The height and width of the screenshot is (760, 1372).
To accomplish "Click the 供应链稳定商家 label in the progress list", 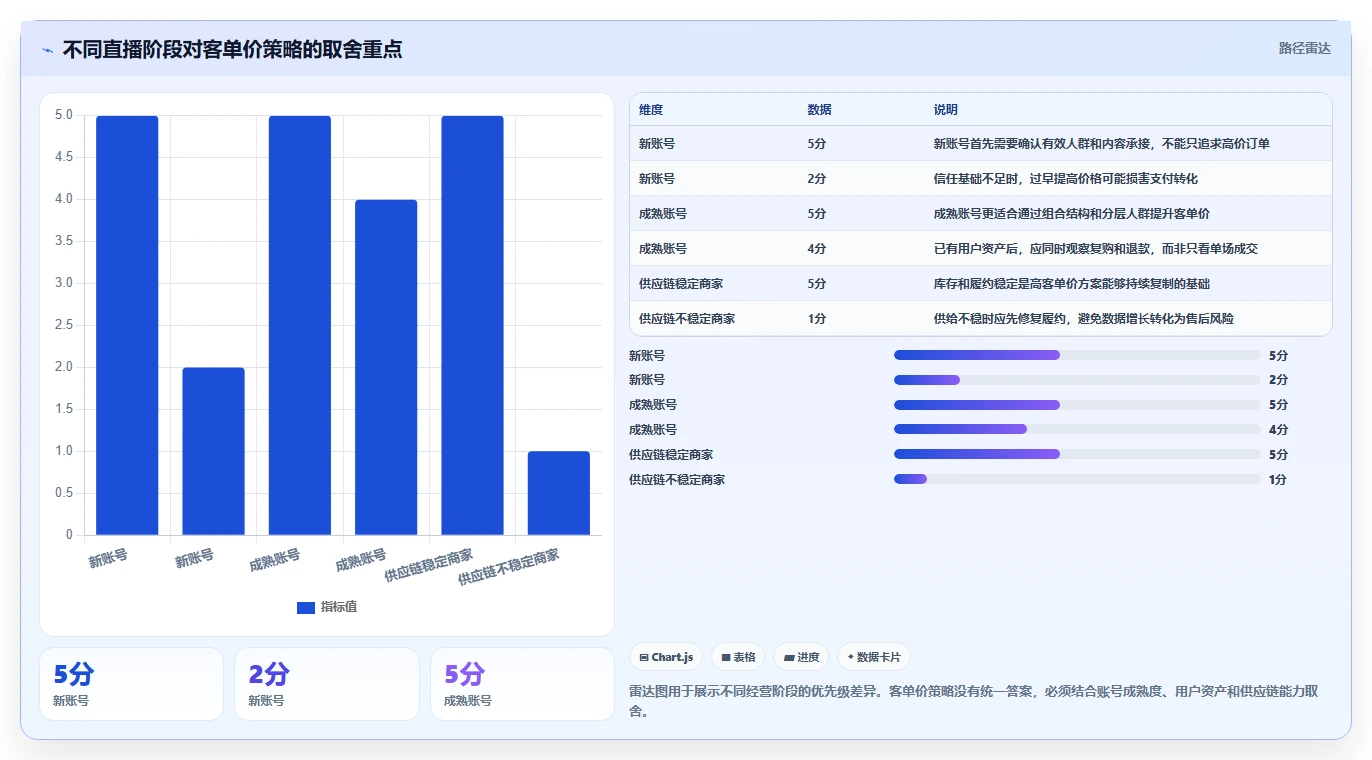I will click(671, 455).
